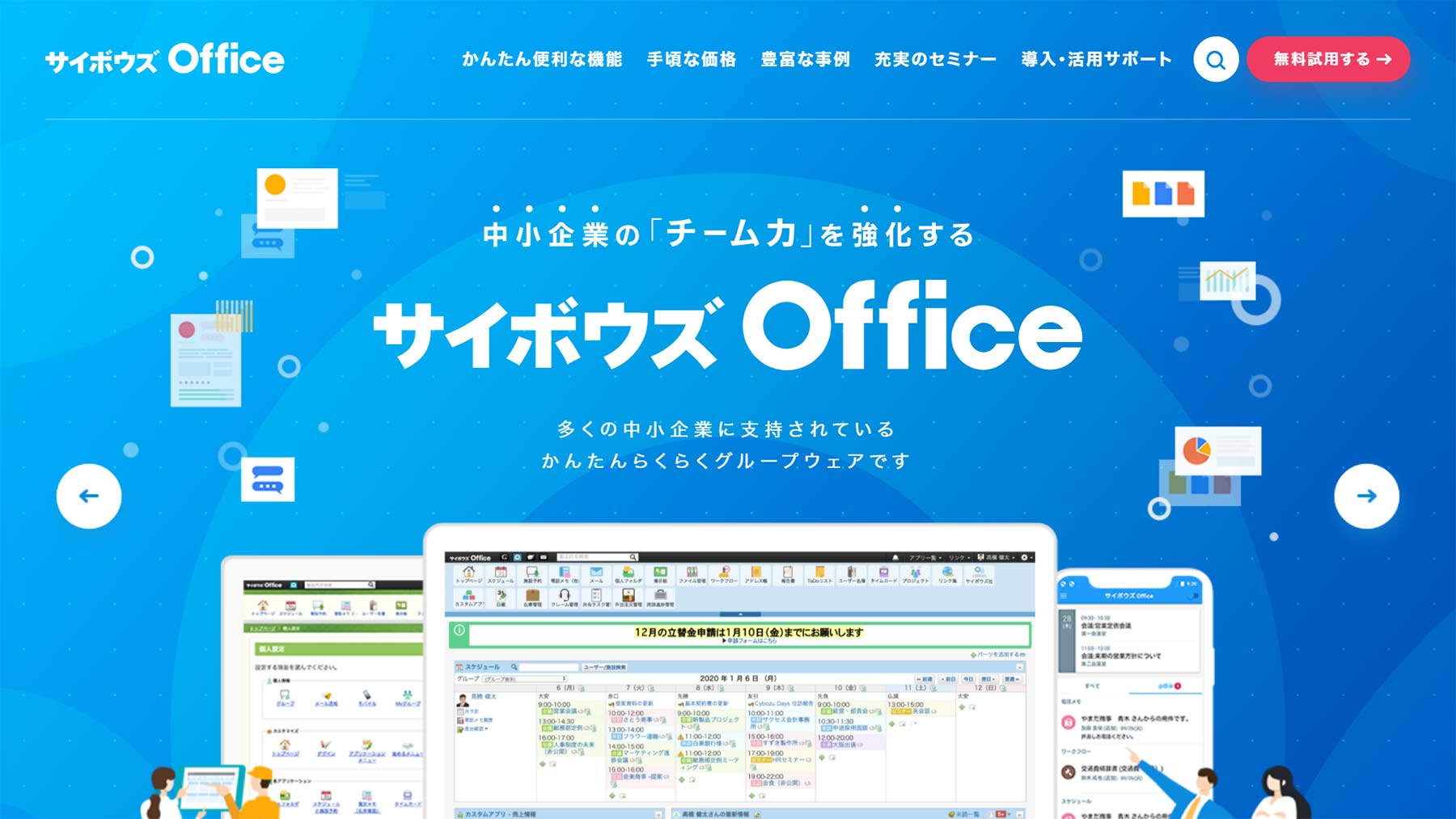1456x819 pixels.
Task: Expand アプリ一覧 dropdown in center mockup header
Action: click(925, 558)
